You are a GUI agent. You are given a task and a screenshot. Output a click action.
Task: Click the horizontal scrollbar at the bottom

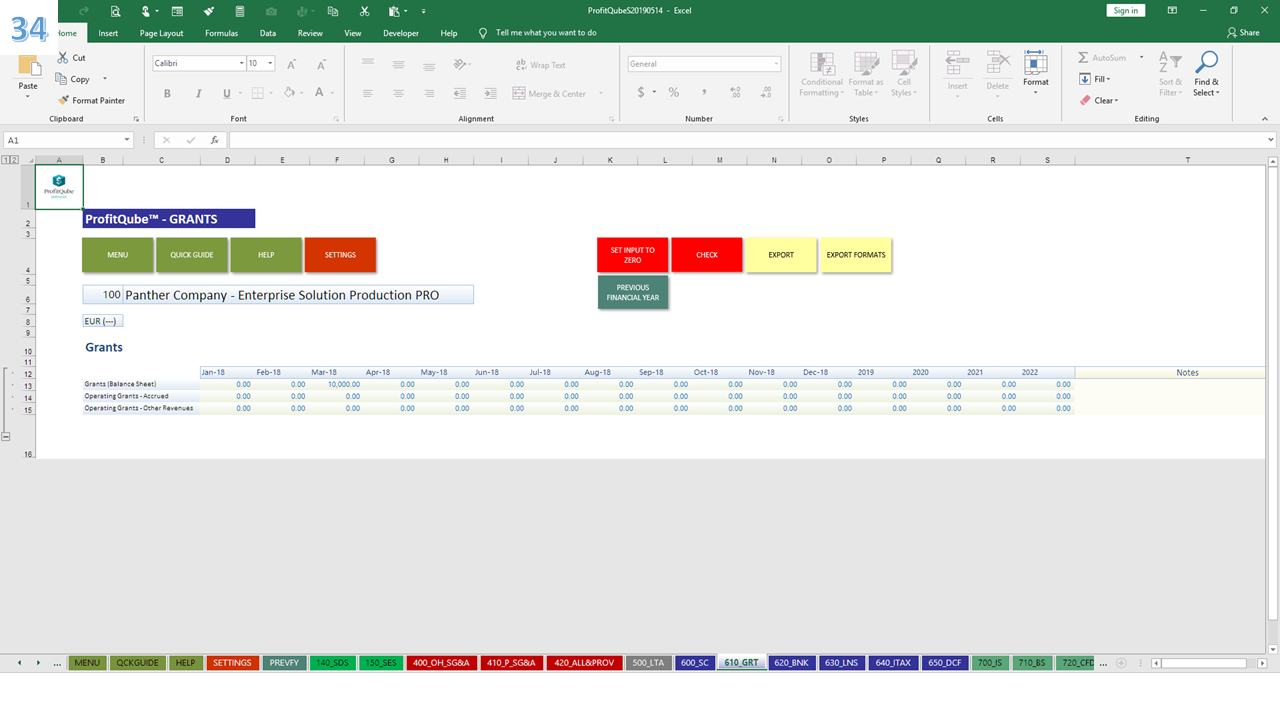coord(1205,663)
